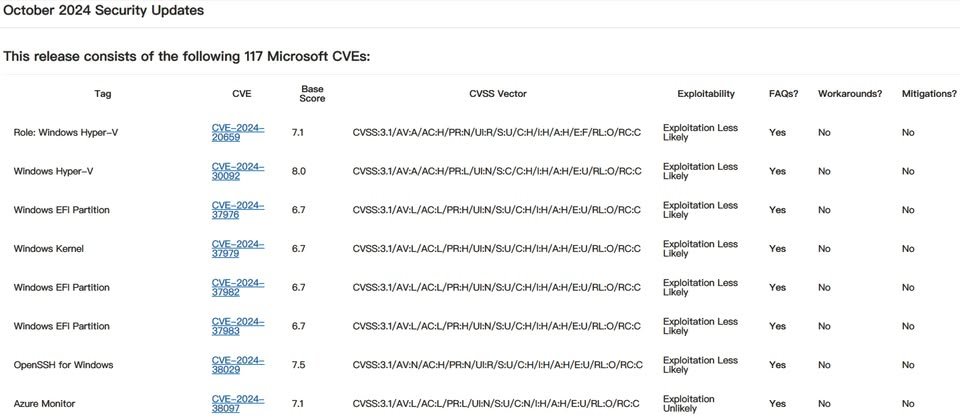Image resolution: width=960 pixels, height=420 pixels.
Task: Click the Workarounds 'No' cell in Azure Monitor row
Action: [824, 403]
